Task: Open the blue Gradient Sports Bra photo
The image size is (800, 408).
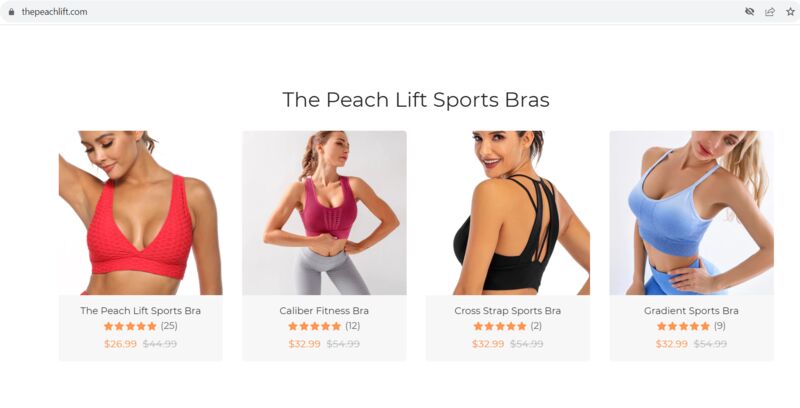Action: tap(691, 213)
